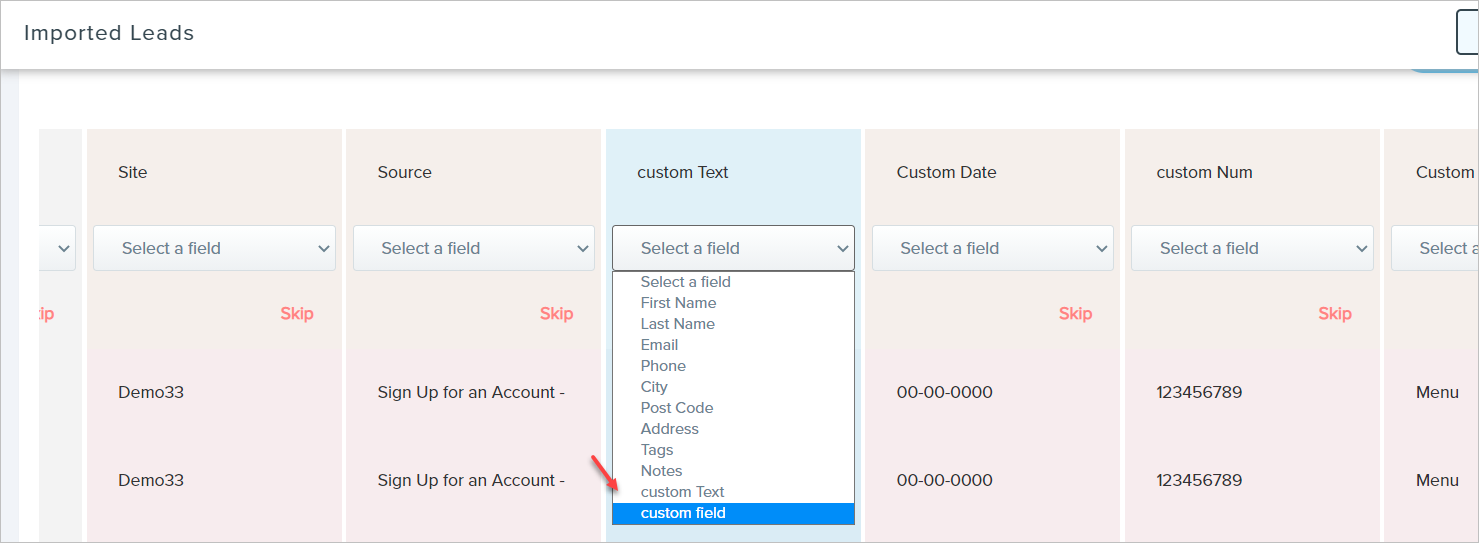Collapse the custom Text field dropdown
The image size is (1479, 543).
(733, 248)
